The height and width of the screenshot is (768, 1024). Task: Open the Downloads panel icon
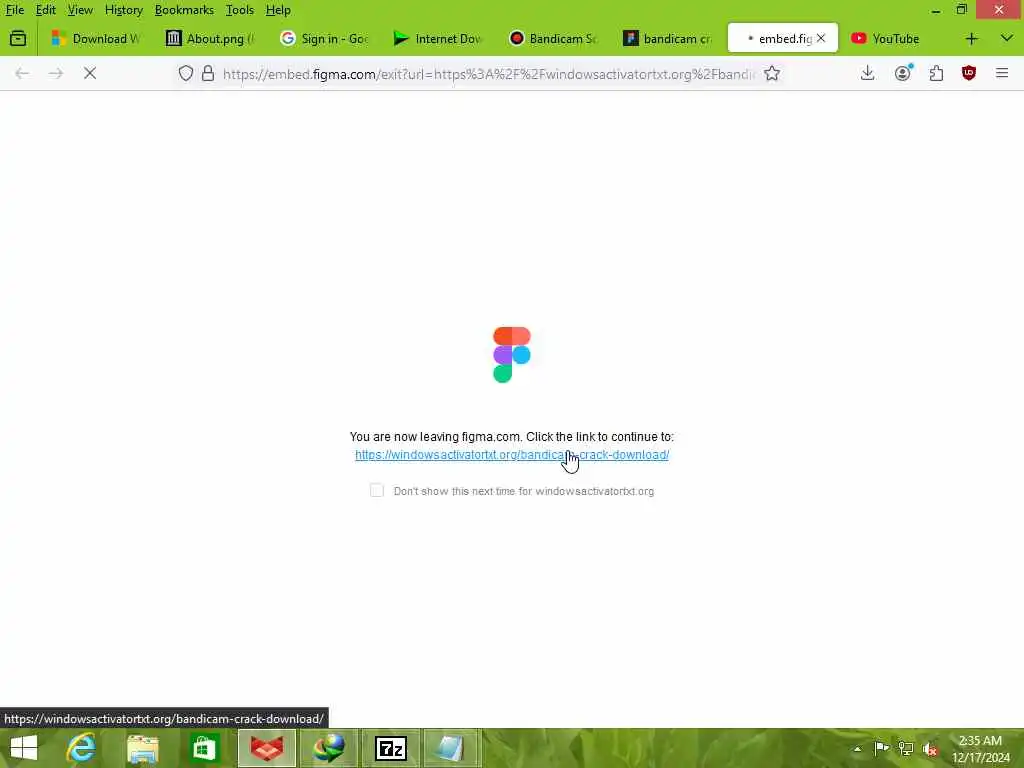(867, 73)
